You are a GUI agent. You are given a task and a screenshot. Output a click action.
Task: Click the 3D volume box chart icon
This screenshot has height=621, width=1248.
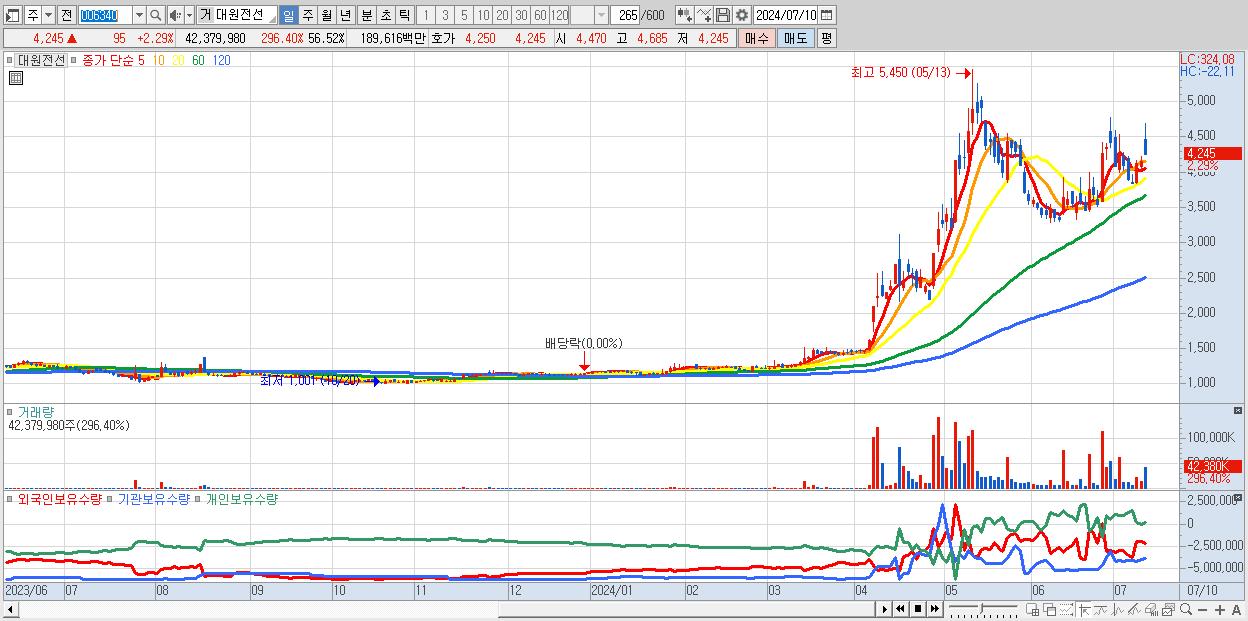[1152, 610]
